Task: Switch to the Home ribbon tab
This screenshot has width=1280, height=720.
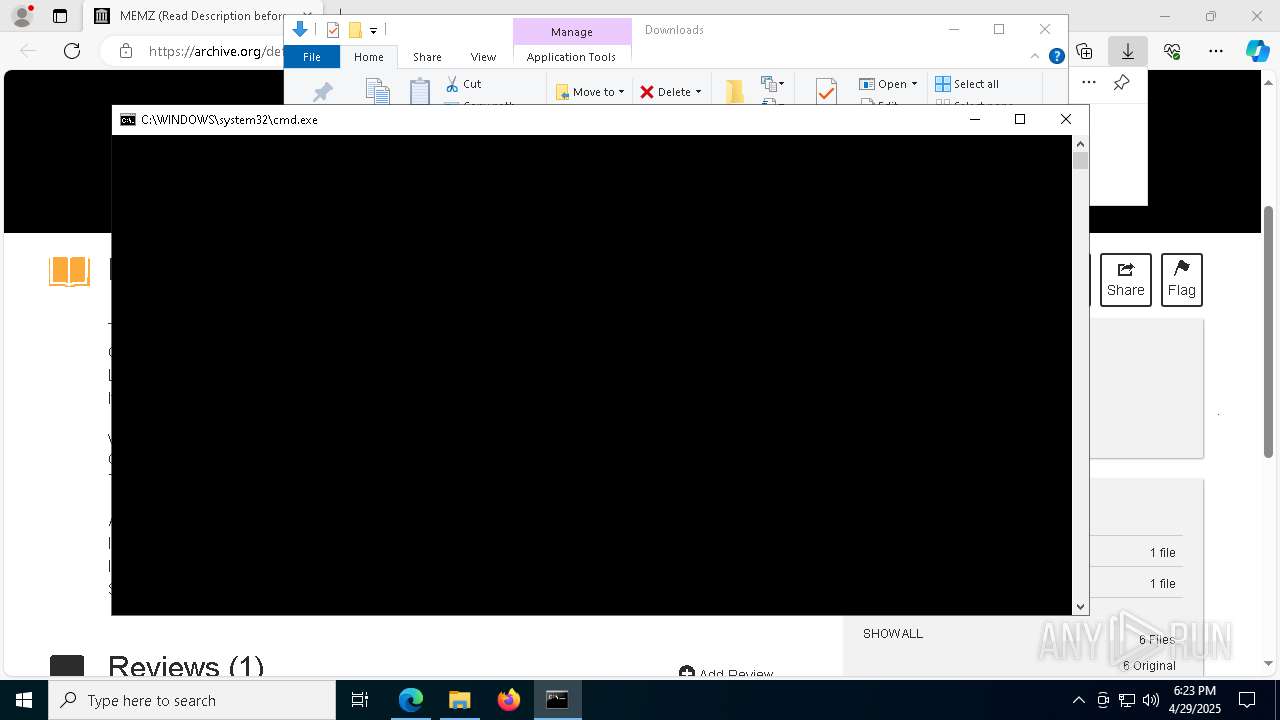Action: pos(368,57)
